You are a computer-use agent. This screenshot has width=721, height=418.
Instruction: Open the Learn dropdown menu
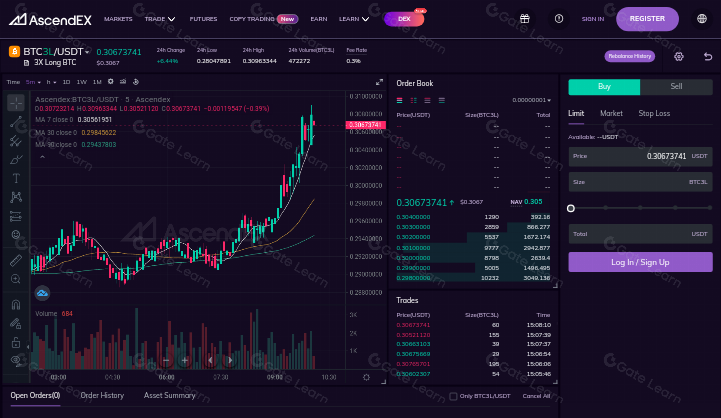(354, 19)
